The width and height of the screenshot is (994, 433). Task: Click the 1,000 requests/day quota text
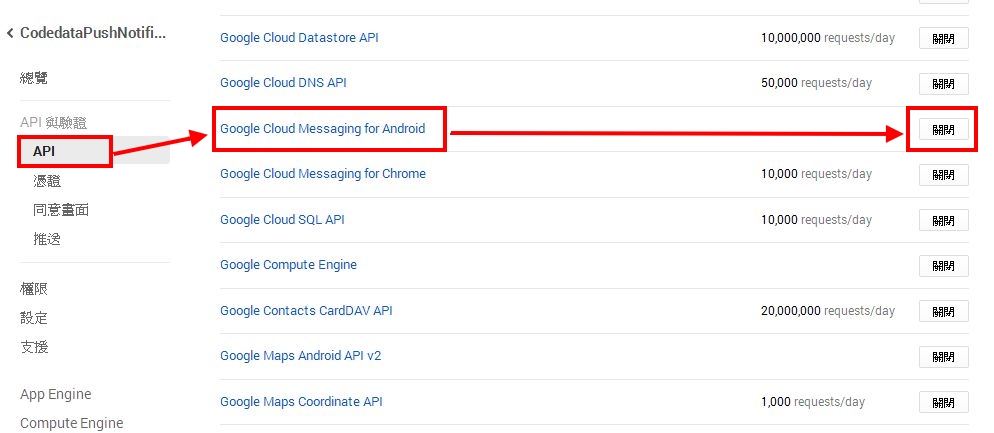[813, 402]
